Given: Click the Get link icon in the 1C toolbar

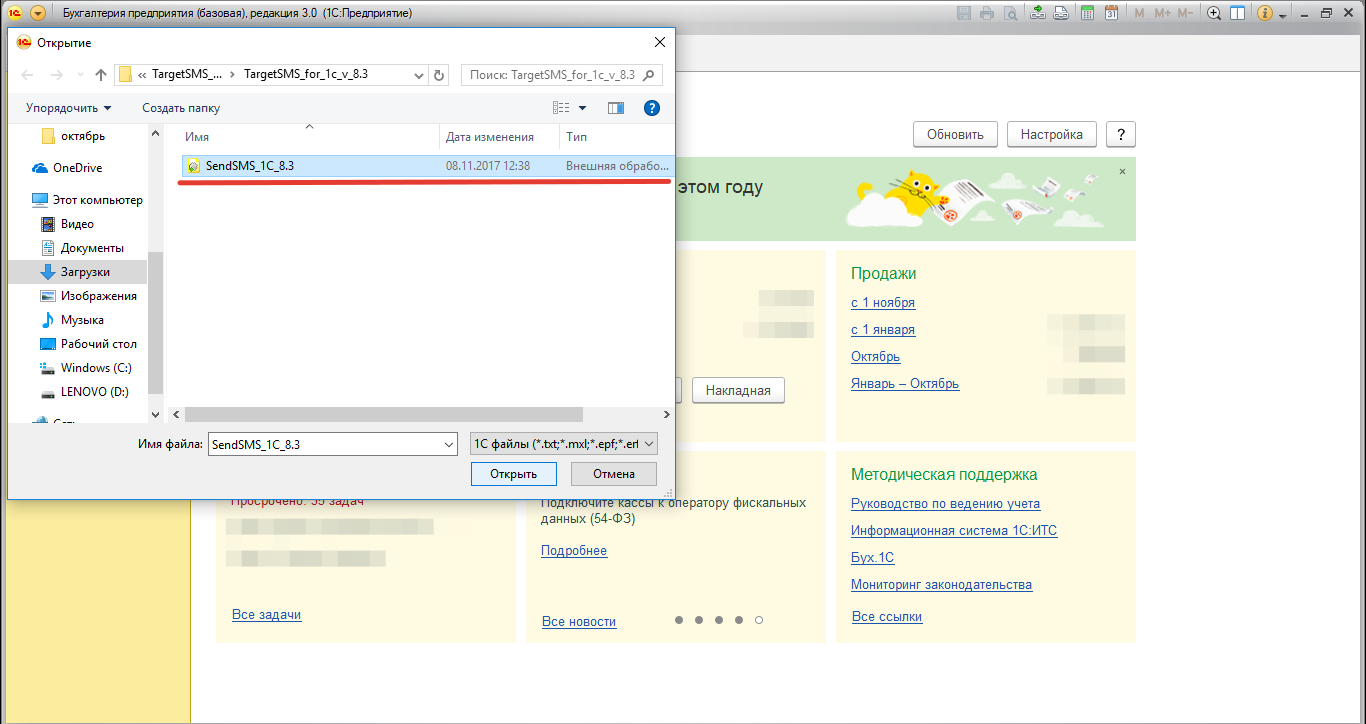Looking at the screenshot, I should pyautogui.click(x=1038, y=13).
